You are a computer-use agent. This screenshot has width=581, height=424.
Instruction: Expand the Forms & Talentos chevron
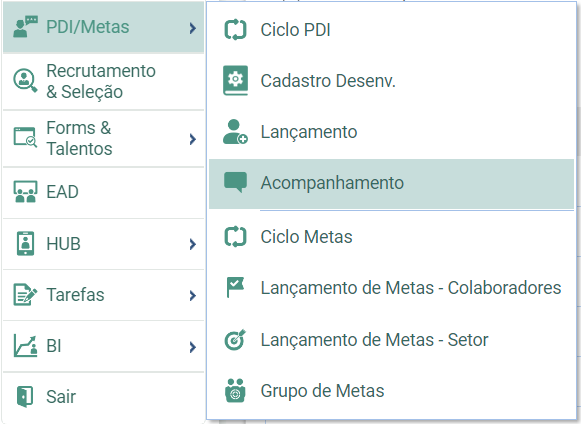coord(192,139)
